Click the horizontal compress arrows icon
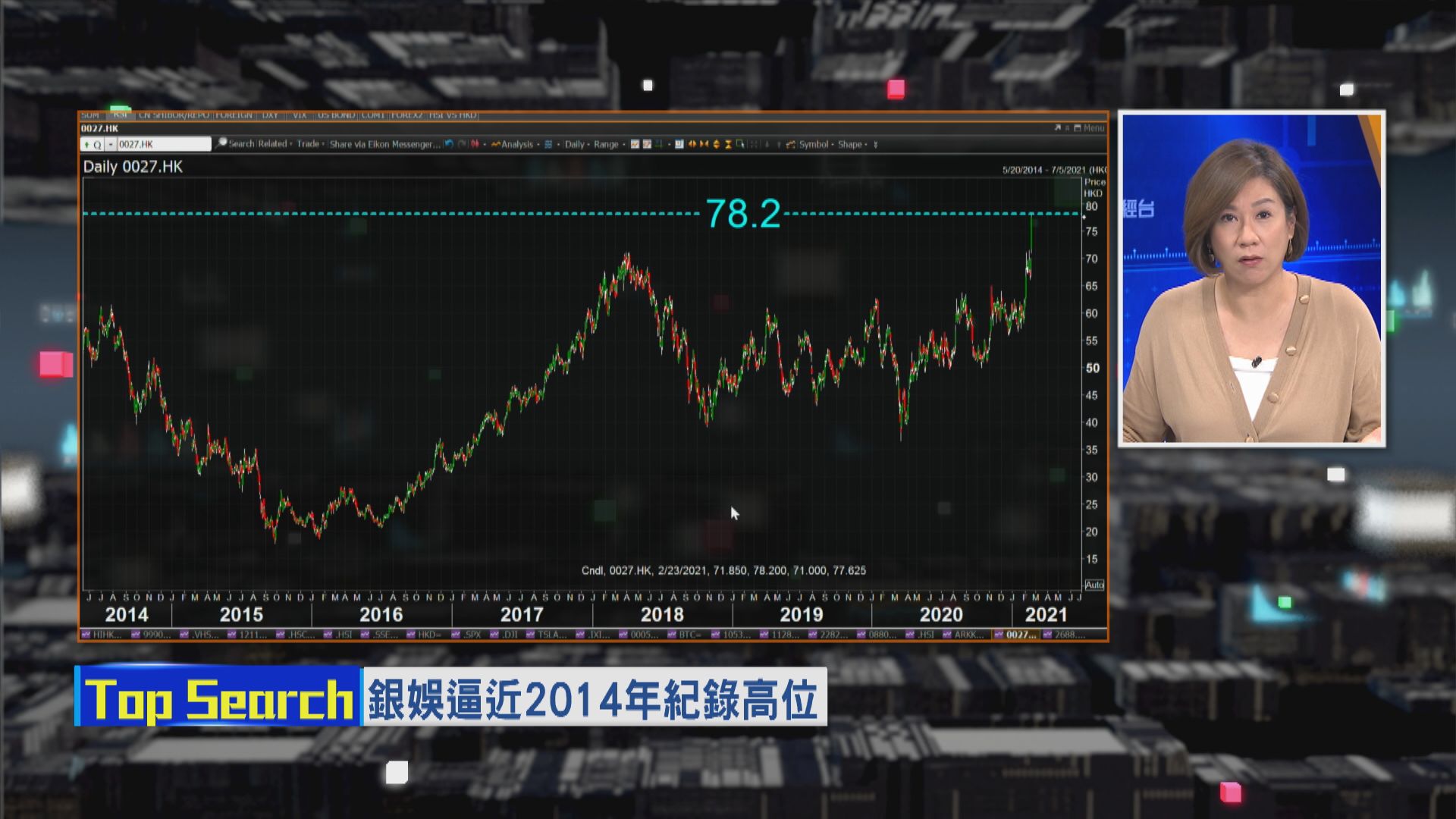Screen dimensions: 1456x819 point(704,144)
